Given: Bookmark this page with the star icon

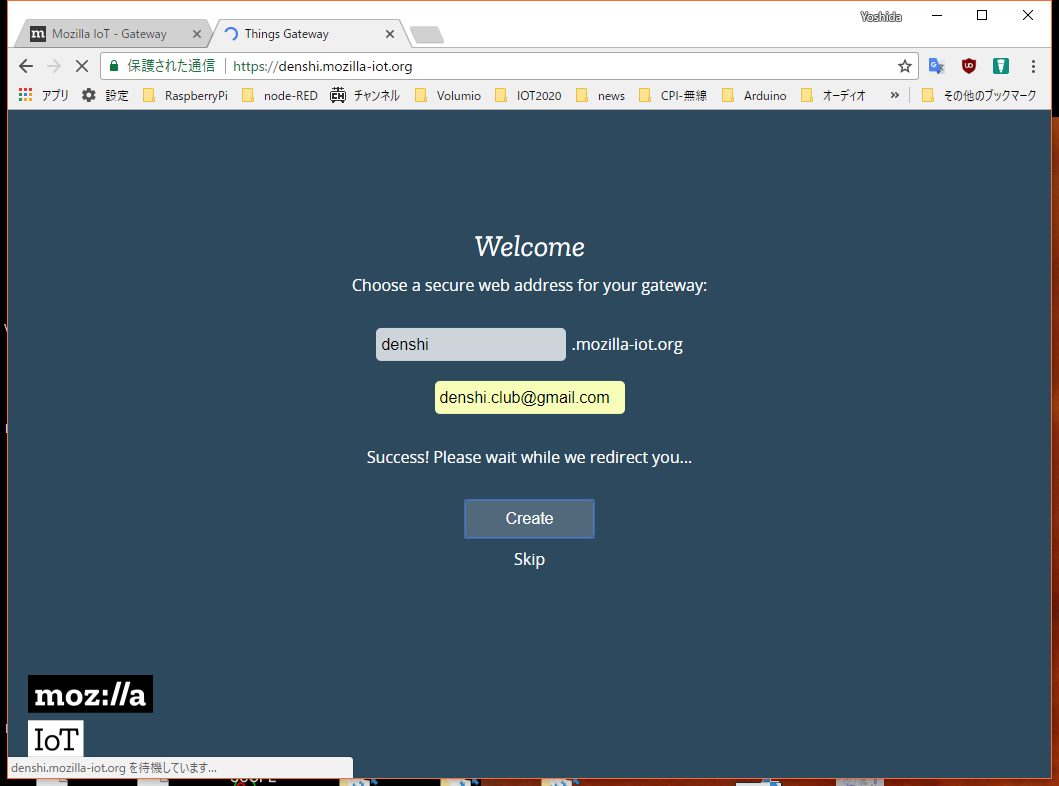Looking at the screenshot, I should tap(904, 66).
